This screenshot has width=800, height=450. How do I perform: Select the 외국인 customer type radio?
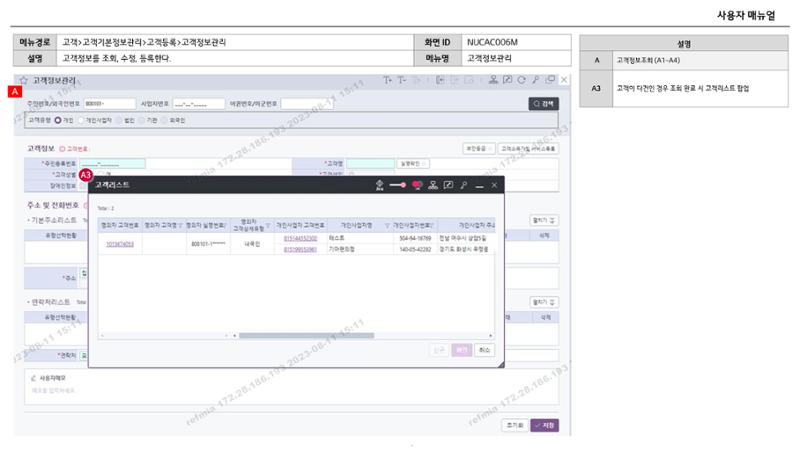coord(164,120)
